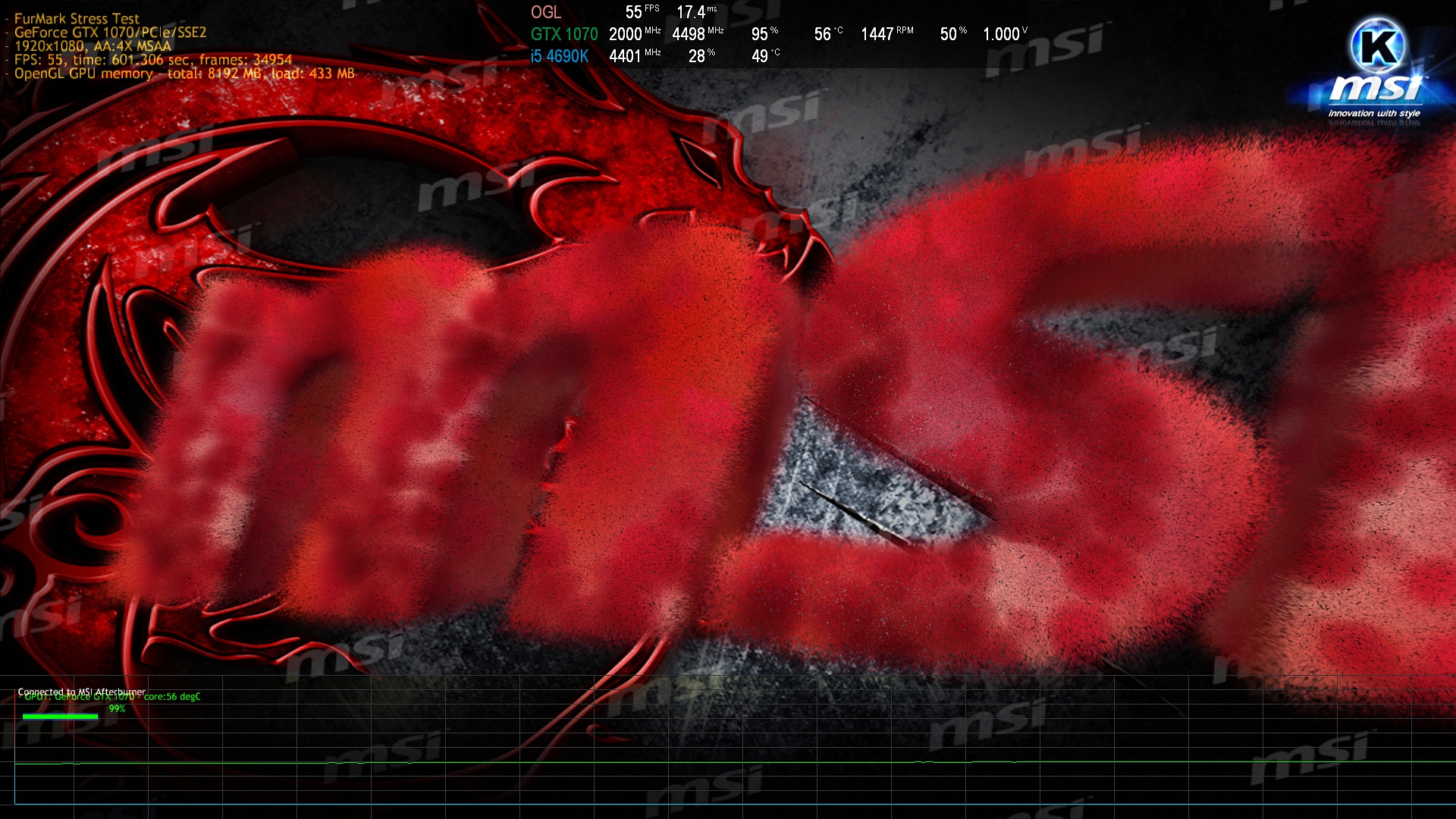The image size is (1456, 819).
Task: Click the i5 4690K label in overlay
Action: [560, 56]
